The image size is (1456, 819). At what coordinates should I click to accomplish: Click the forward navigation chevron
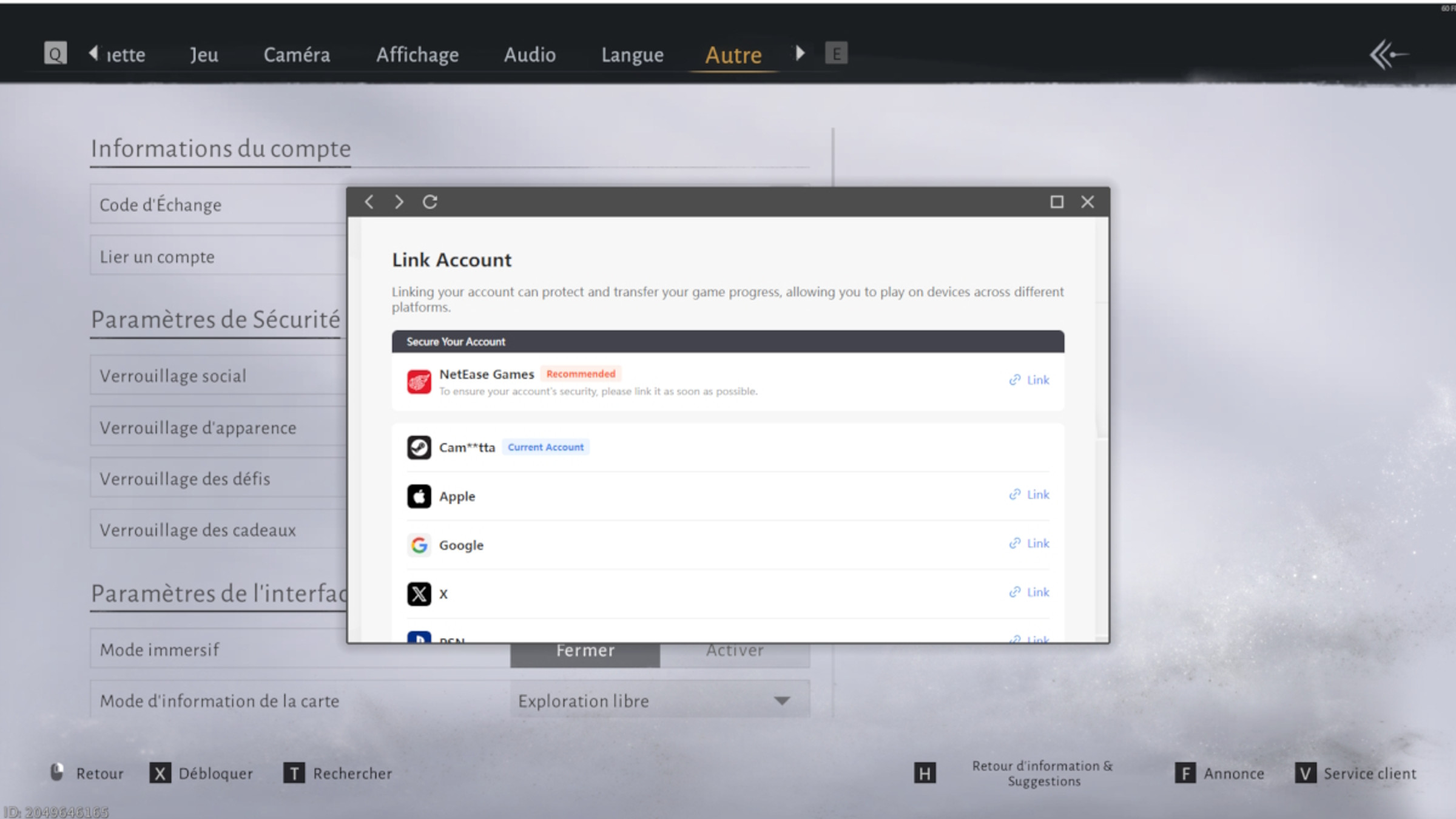399,201
